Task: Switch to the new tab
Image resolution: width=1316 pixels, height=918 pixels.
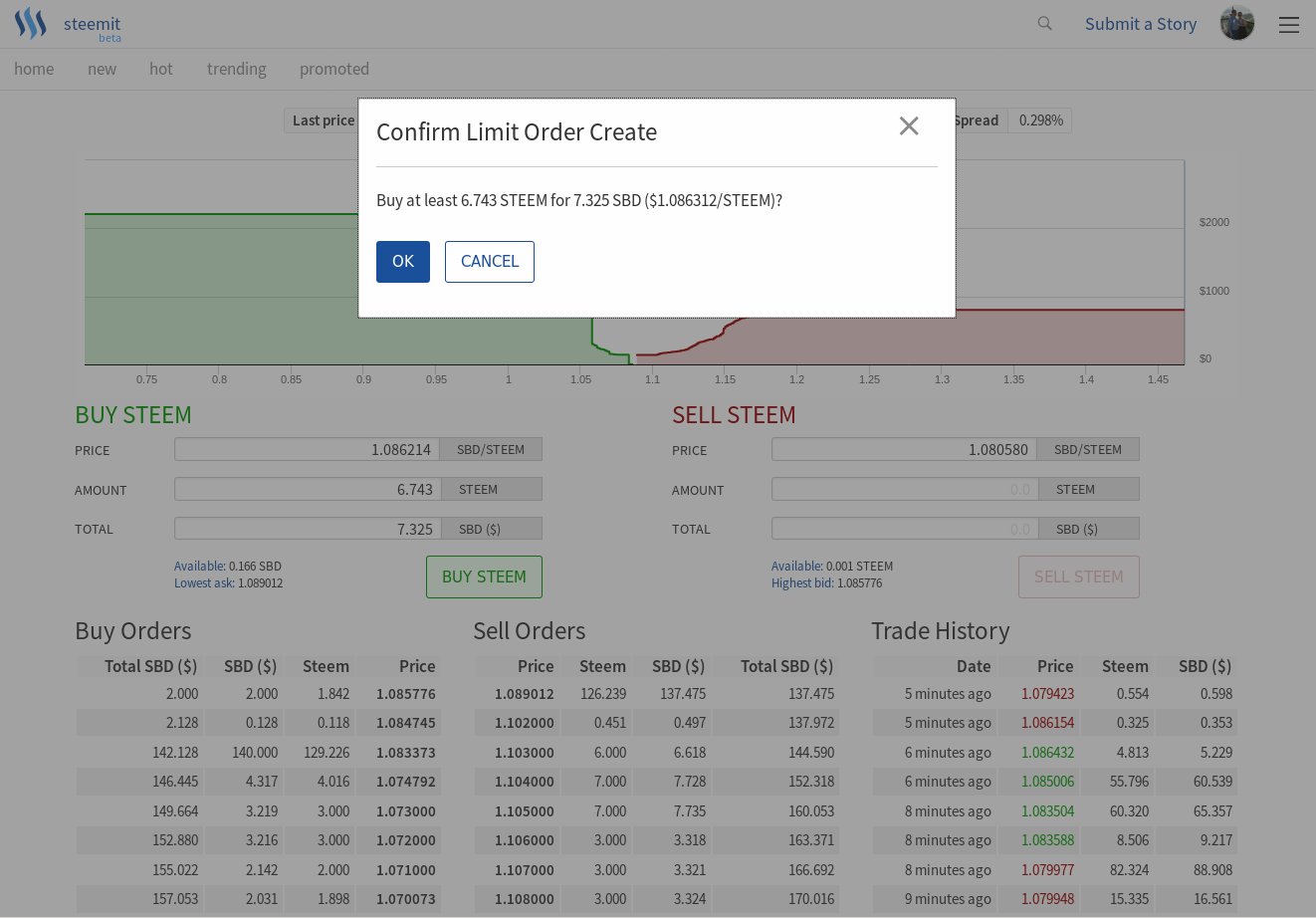Action: coord(102,69)
